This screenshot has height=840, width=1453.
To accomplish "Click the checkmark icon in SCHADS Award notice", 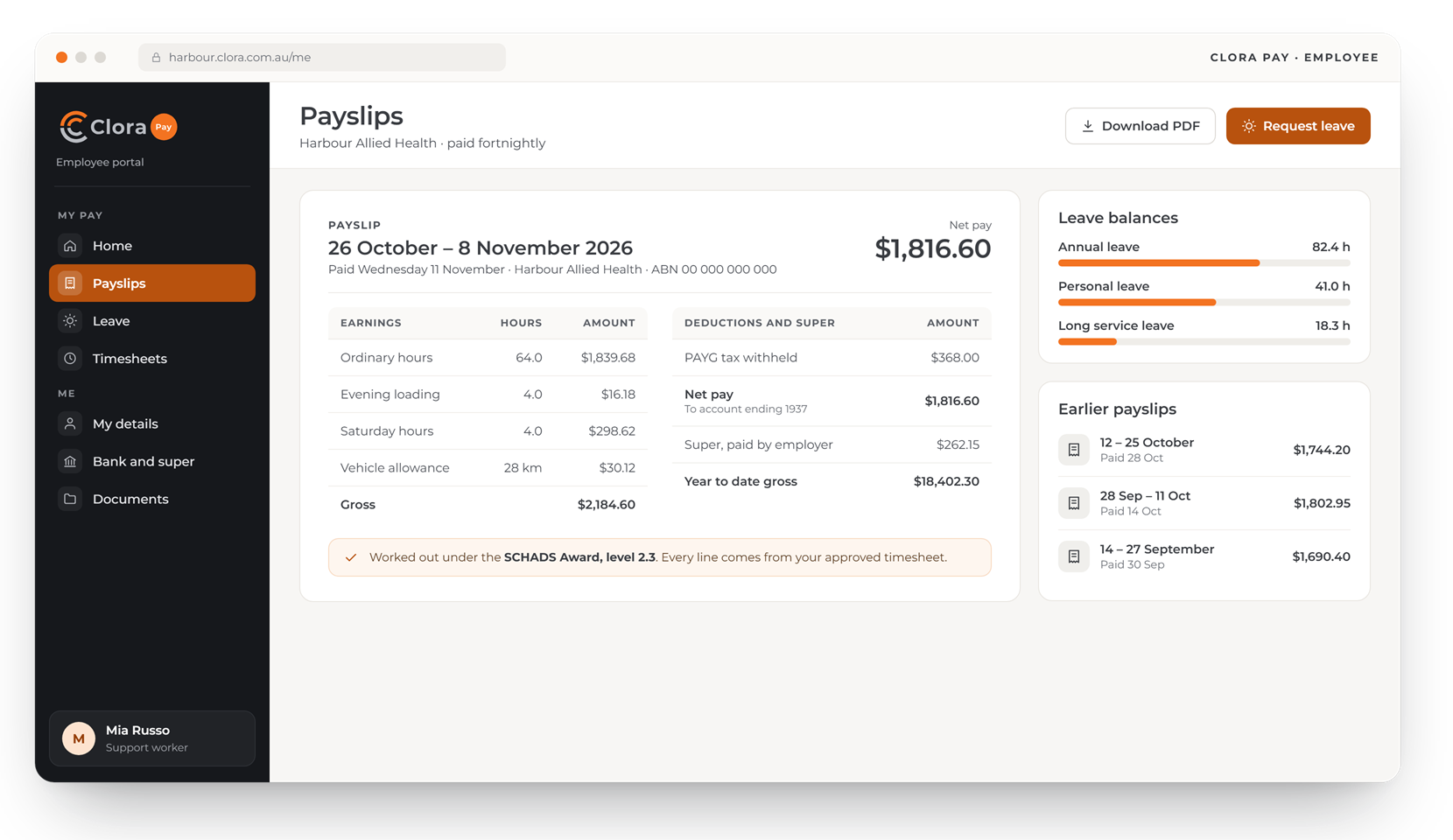I will pos(351,557).
